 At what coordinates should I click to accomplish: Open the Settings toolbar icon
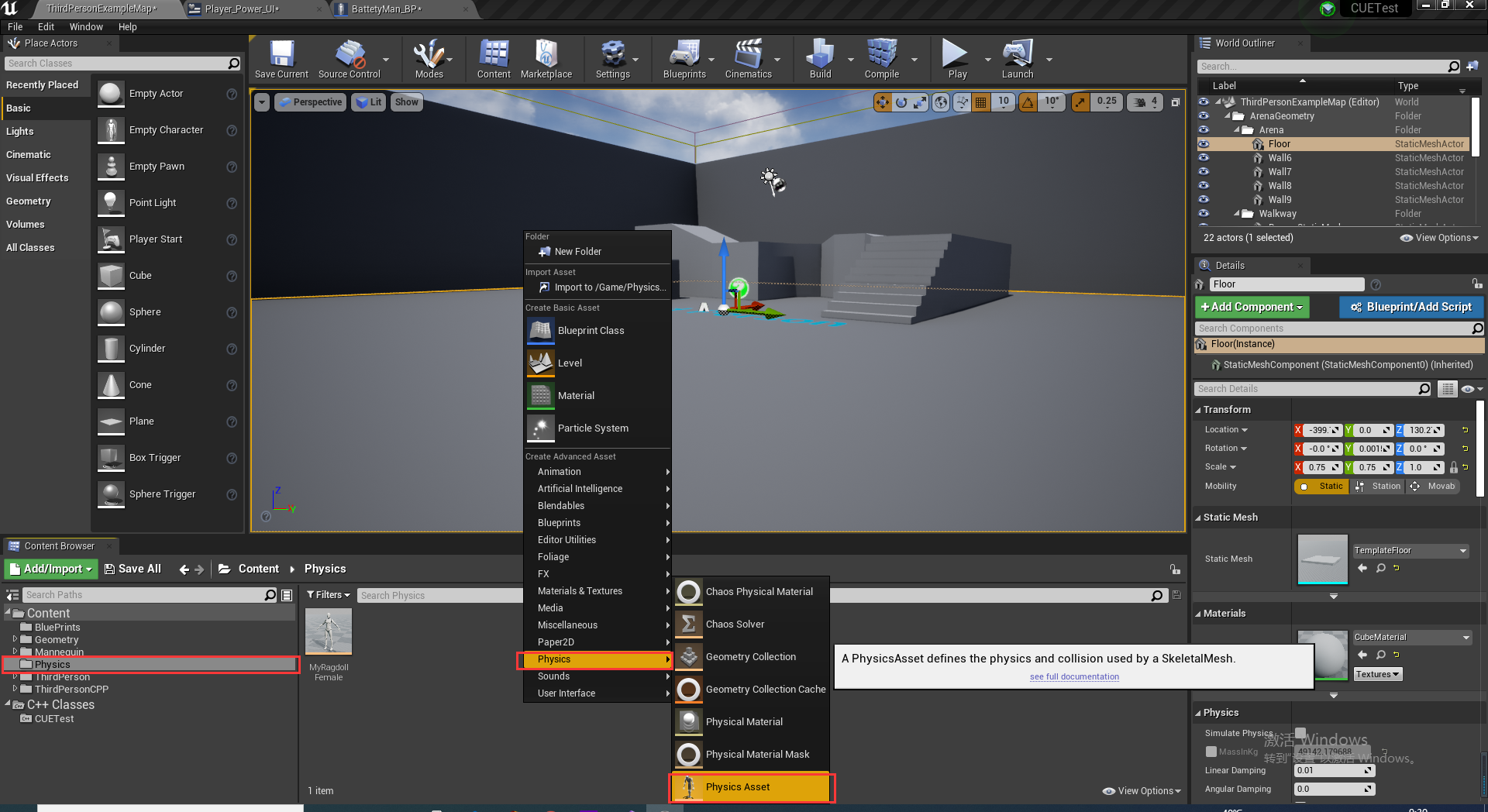[612, 59]
